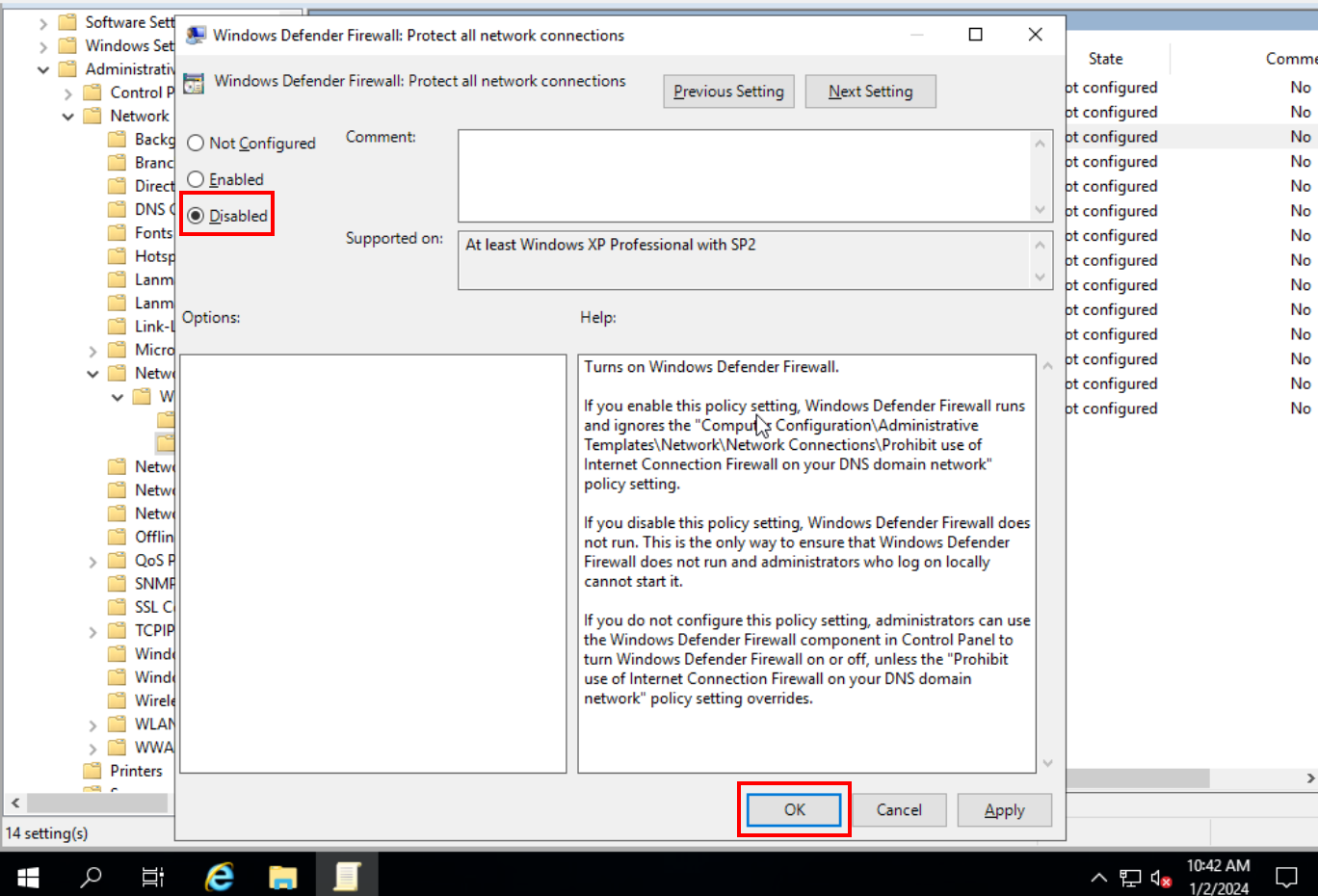Launch Internet Explorer from the taskbar
This screenshot has height=896, width=1318.
pyautogui.click(x=220, y=876)
